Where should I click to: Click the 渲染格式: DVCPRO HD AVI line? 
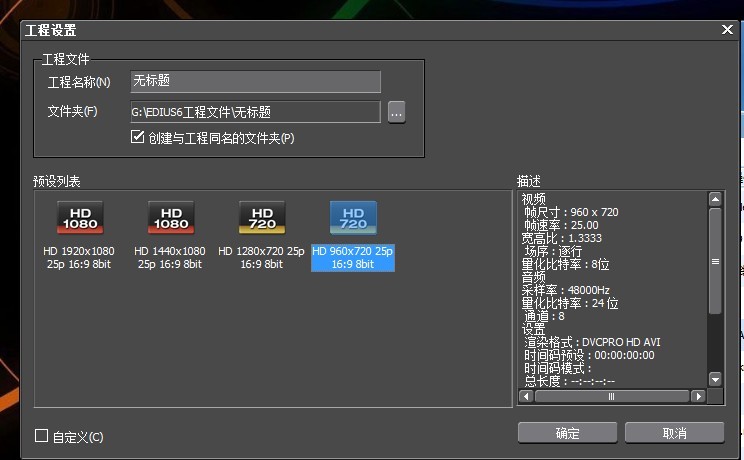[x=592, y=342]
